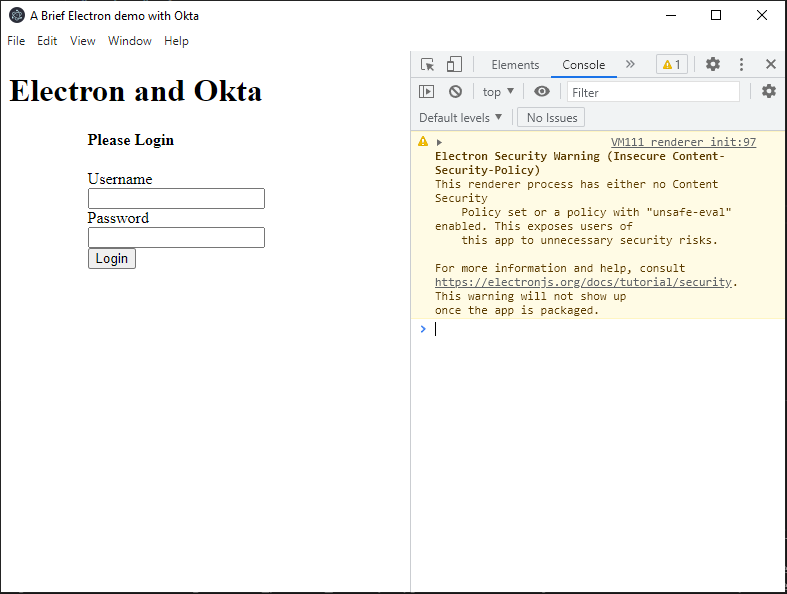This screenshot has width=787, height=594.
Task: Switch to the Elements tab
Action: pos(515,65)
